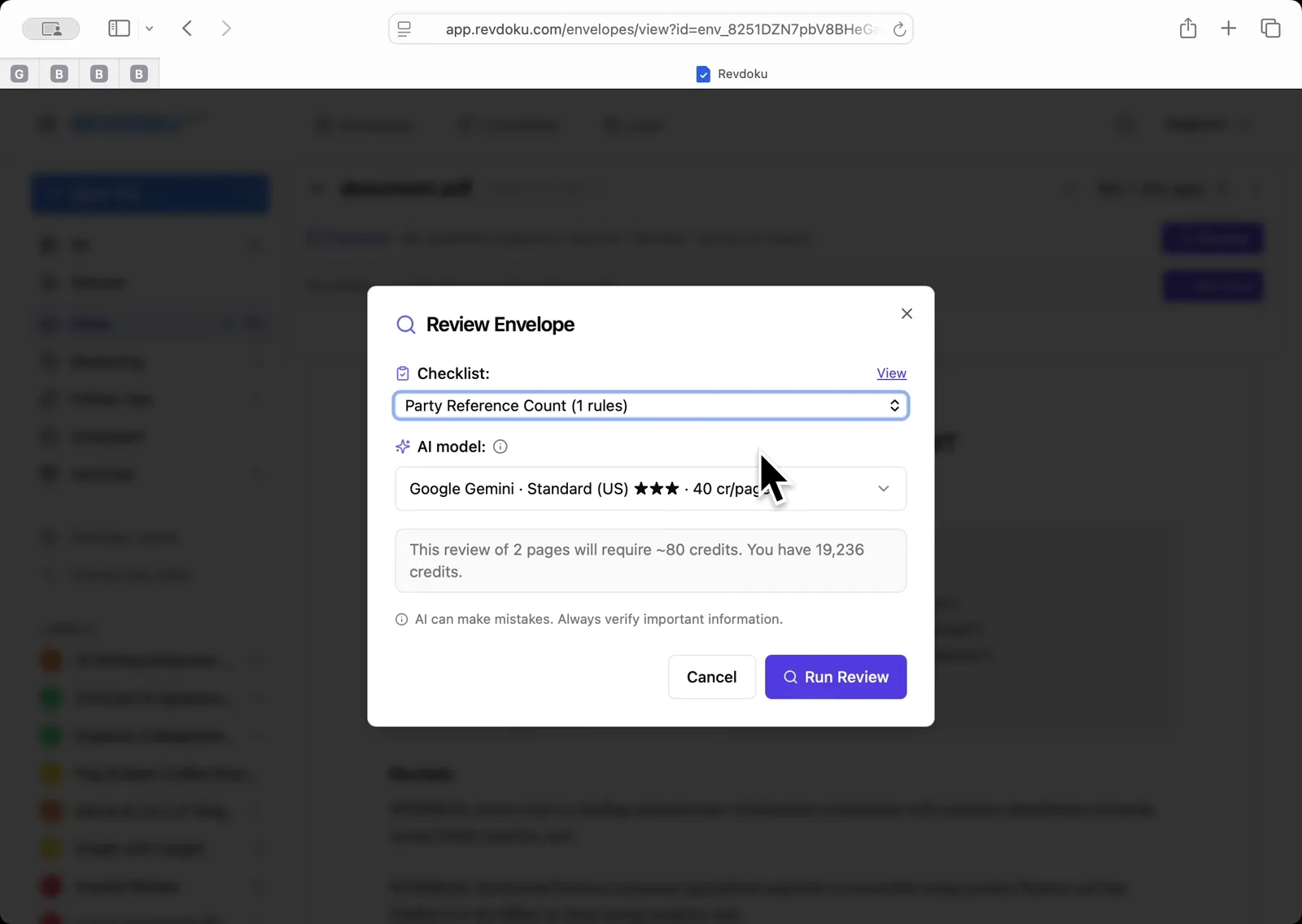Toggle the browser sidebar
Viewport: 1302px width, 924px height.
point(119,28)
